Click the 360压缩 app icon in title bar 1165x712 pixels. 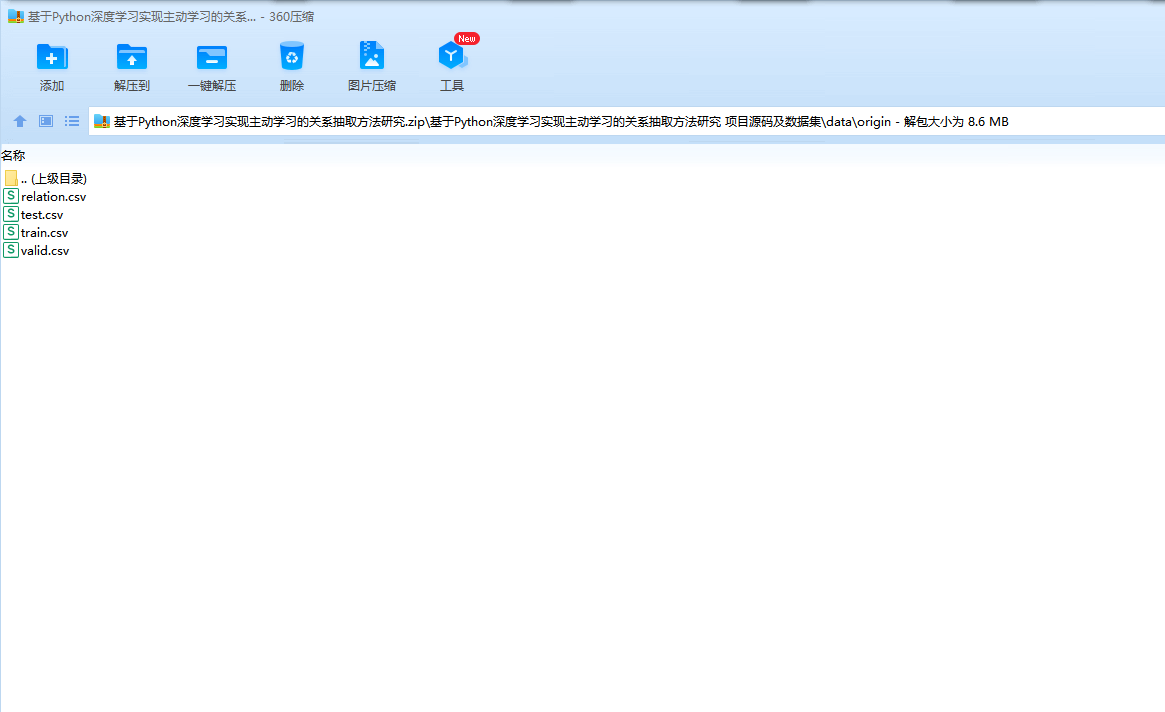click(x=16, y=16)
